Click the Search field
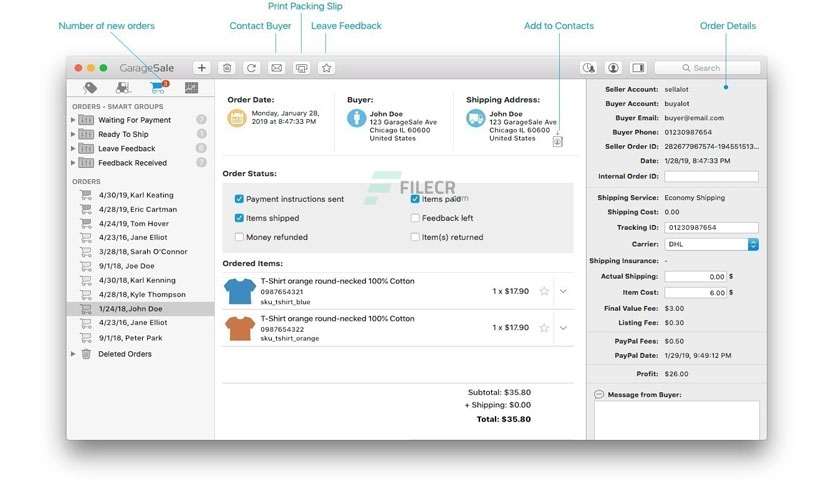This screenshot has height=484, width=836. [x=707, y=68]
